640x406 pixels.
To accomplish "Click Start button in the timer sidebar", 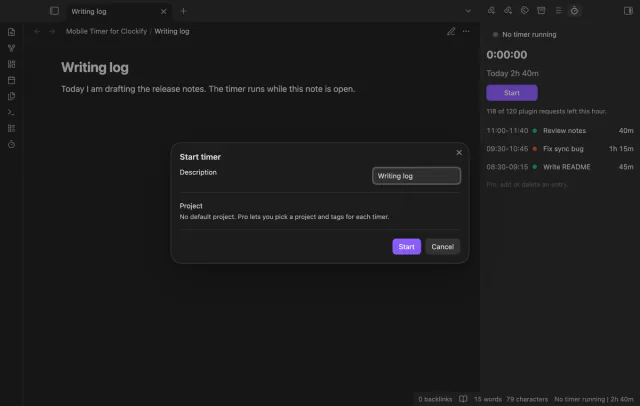I will point(512,93).
